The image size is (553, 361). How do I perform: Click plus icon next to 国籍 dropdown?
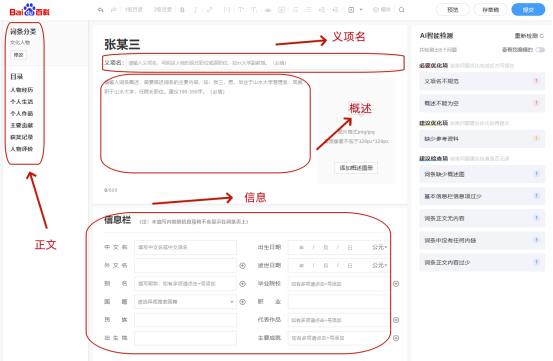coord(243,302)
